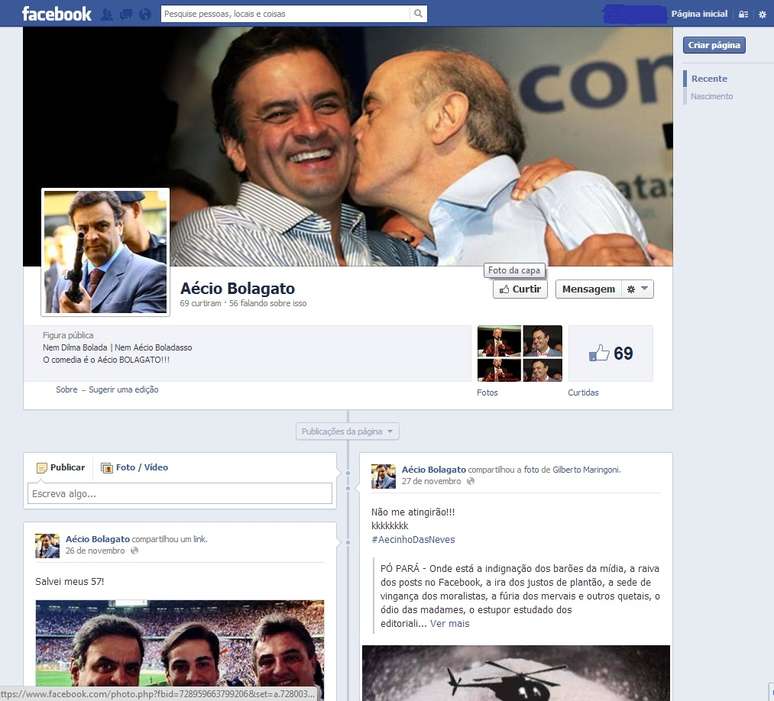The width and height of the screenshot is (774, 701).
Task: Go to Página inicial
Action: click(x=699, y=14)
